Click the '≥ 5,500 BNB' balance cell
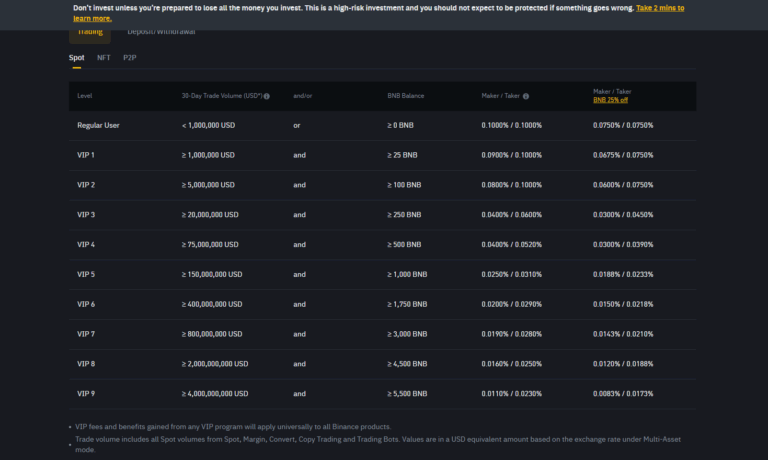This screenshot has width=768, height=460. 407,394
